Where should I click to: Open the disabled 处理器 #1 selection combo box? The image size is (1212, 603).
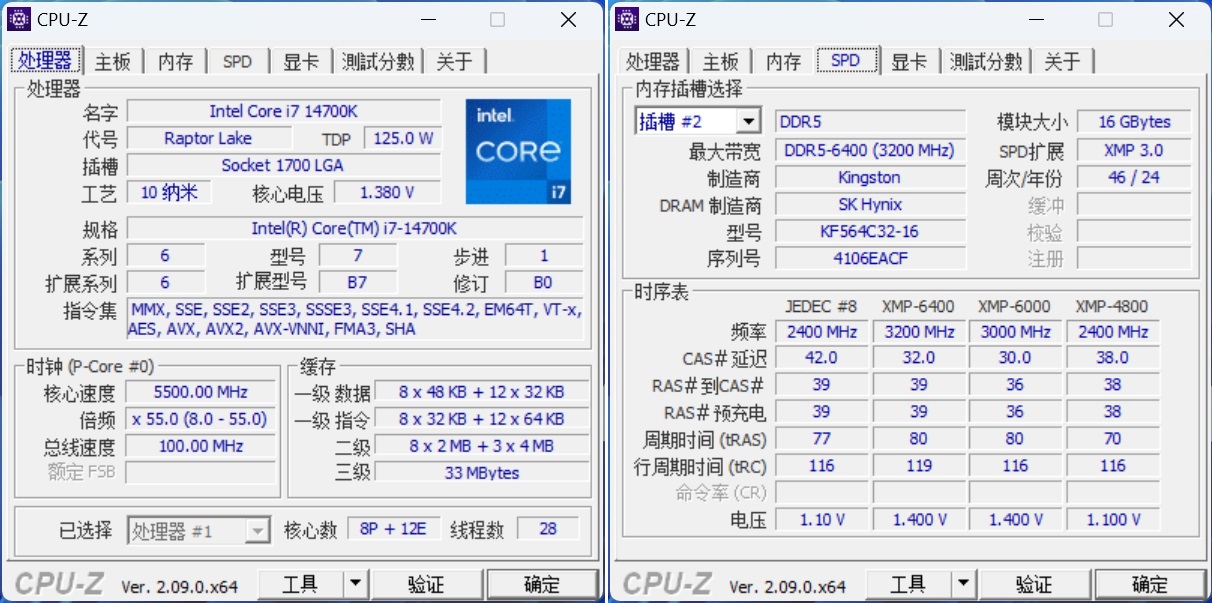coord(199,530)
